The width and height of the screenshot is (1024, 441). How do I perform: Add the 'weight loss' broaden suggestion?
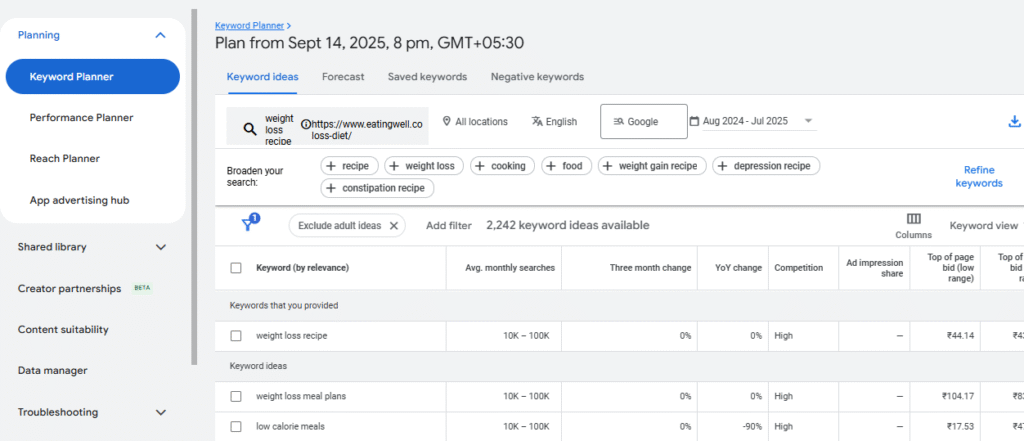pyautogui.click(x=424, y=166)
